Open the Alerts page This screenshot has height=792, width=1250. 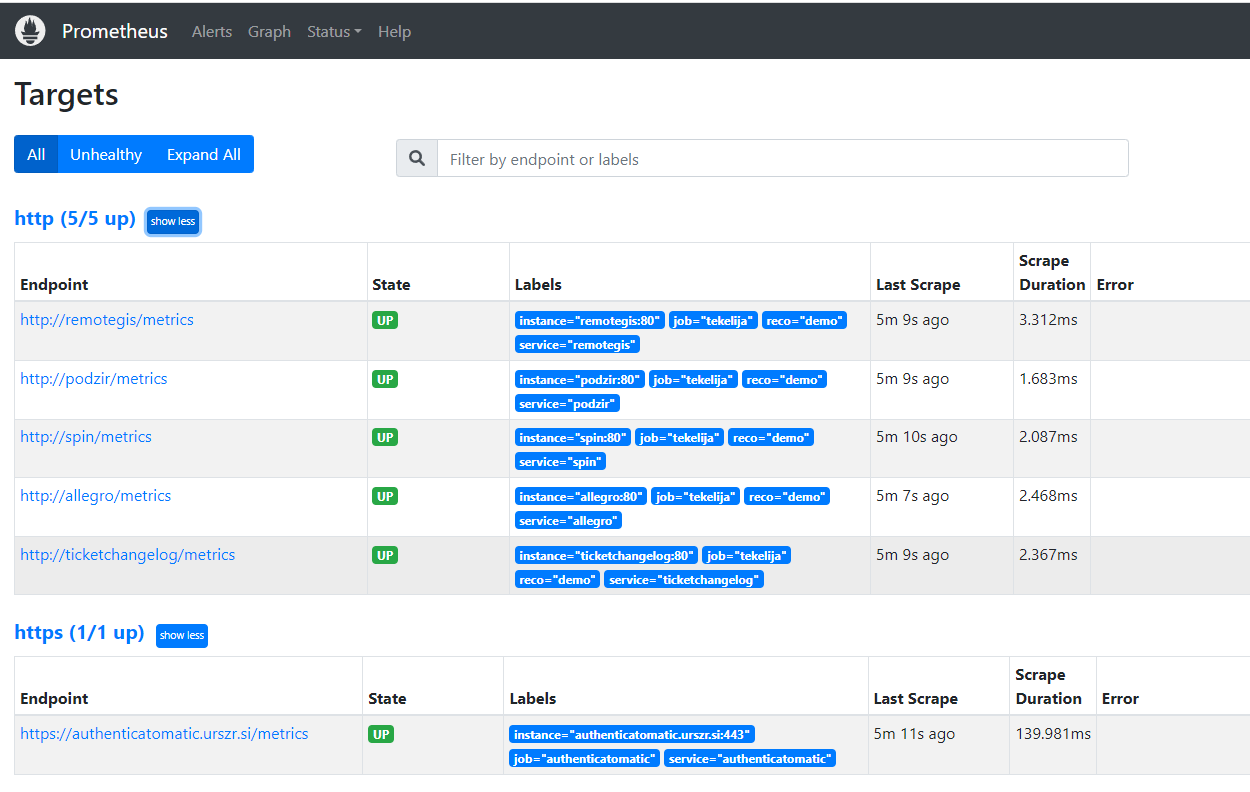tap(212, 32)
